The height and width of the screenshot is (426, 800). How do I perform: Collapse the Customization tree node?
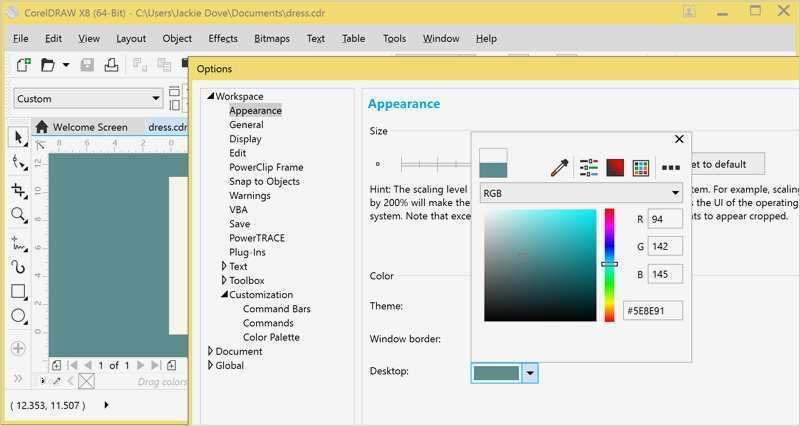(224, 294)
